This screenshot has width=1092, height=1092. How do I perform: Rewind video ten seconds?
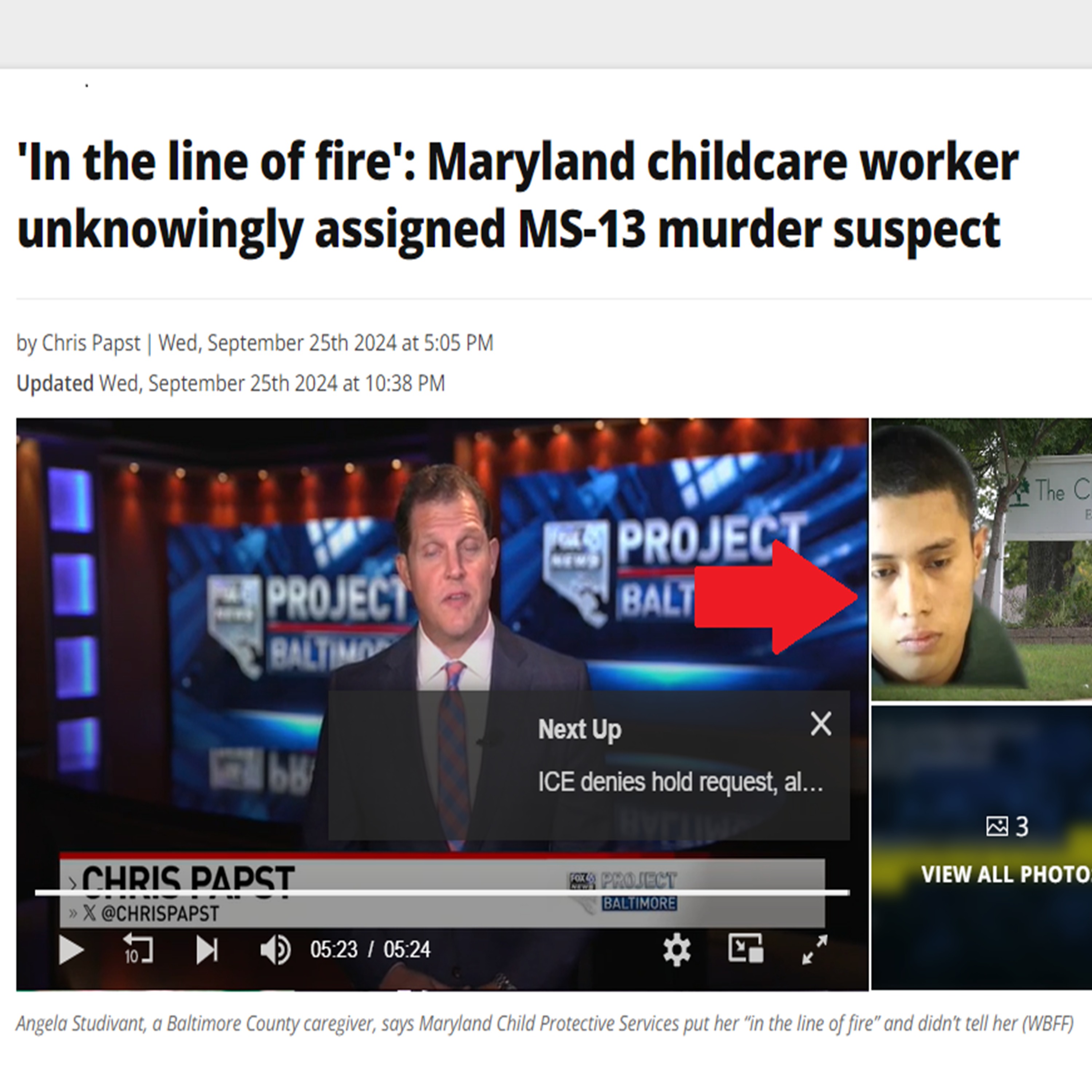click(x=138, y=949)
